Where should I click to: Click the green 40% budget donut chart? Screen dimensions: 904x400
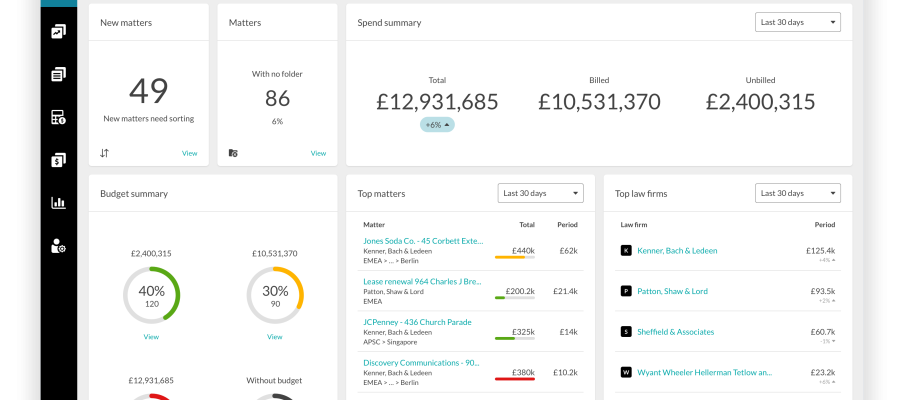tap(152, 295)
